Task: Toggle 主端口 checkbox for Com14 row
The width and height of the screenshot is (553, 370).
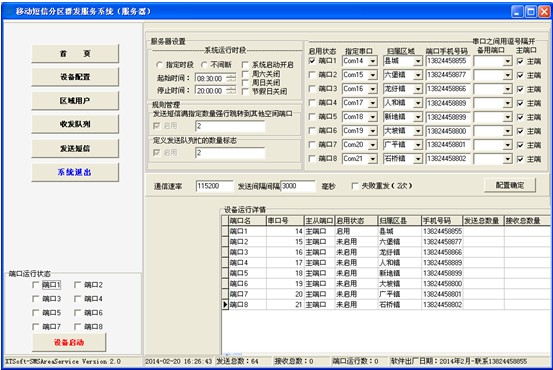Action: 520,61
